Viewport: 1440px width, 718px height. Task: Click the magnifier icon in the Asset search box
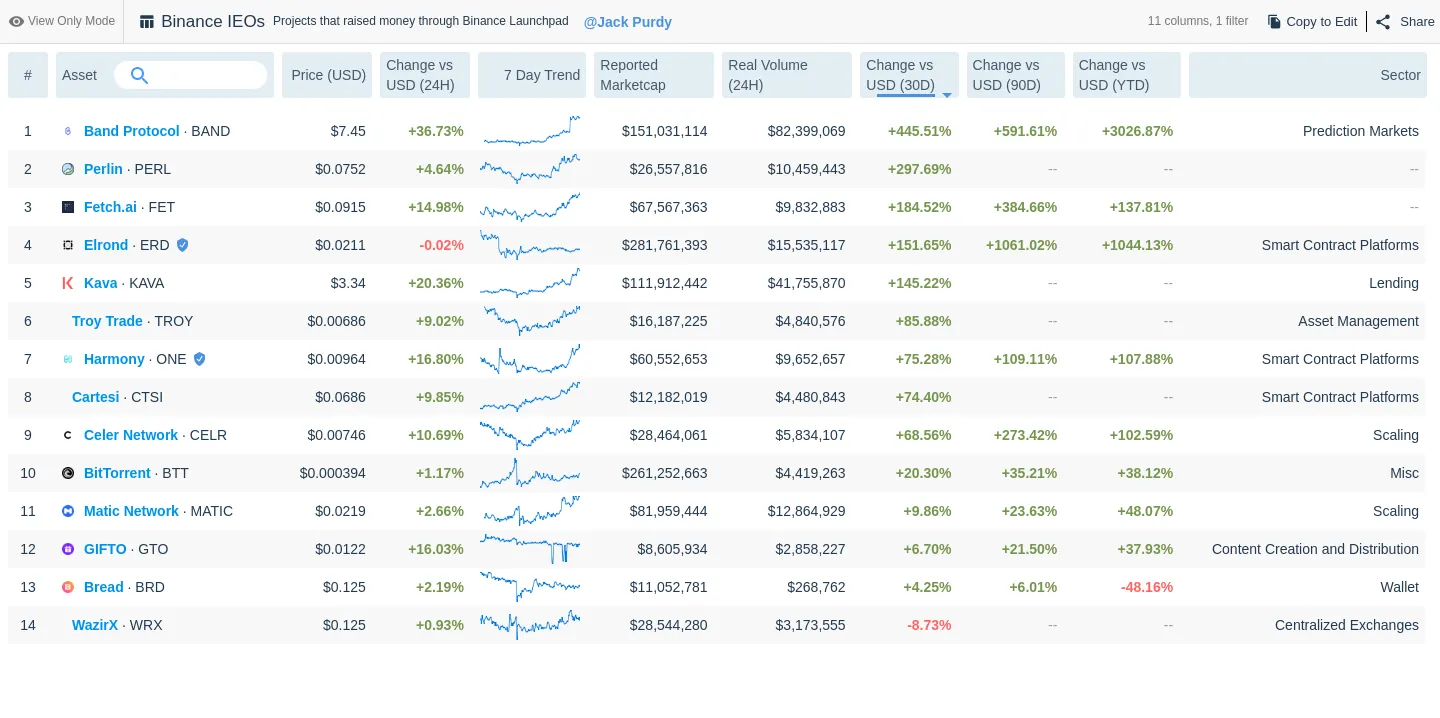(x=139, y=75)
